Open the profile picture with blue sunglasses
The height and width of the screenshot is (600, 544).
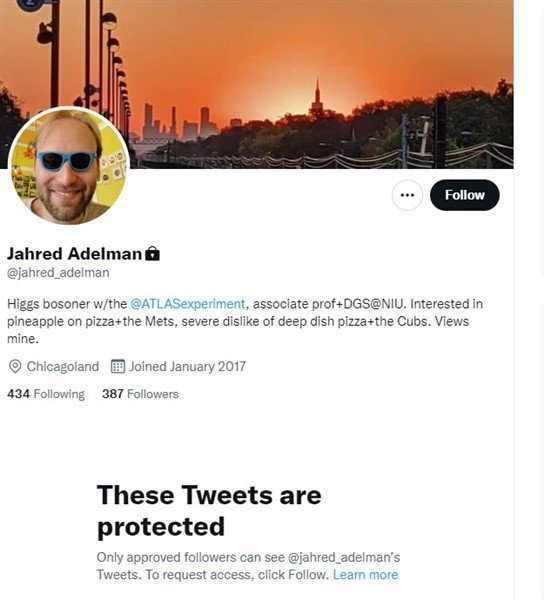[69, 165]
